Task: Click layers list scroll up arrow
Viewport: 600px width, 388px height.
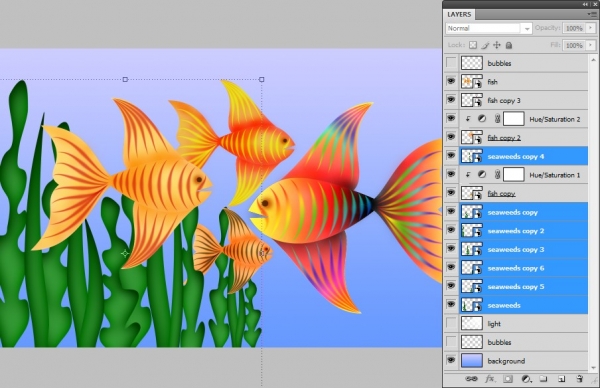Action: (593, 60)
